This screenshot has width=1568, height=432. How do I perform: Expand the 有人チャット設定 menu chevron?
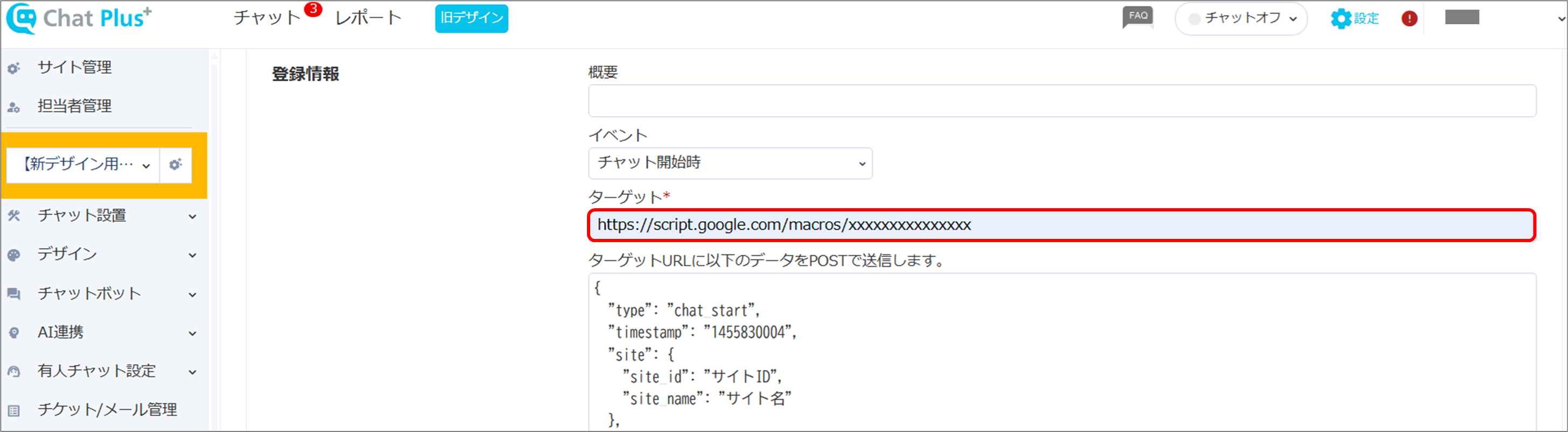pos(192,372)
